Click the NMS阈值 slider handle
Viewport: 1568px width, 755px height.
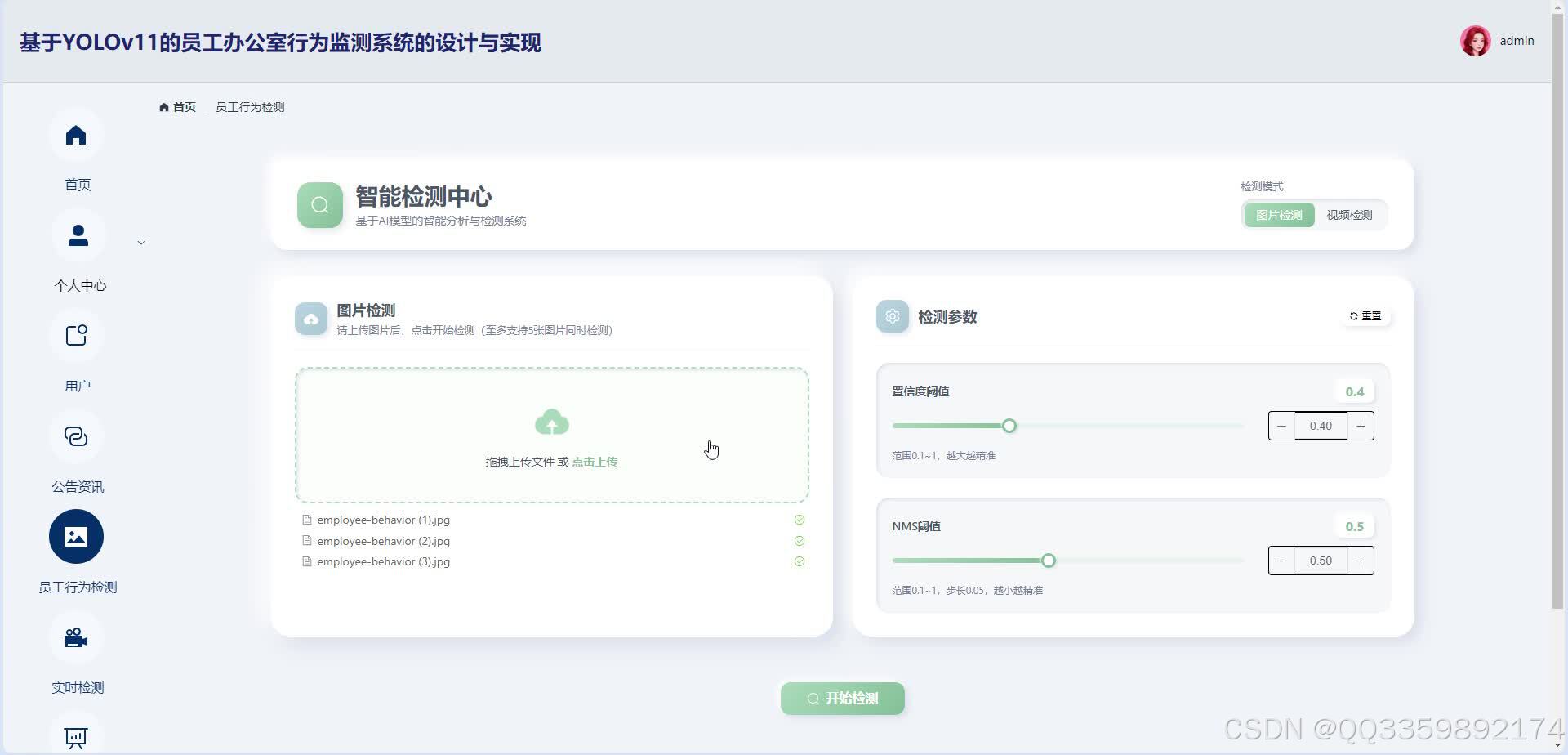[x=1049, y=561]
